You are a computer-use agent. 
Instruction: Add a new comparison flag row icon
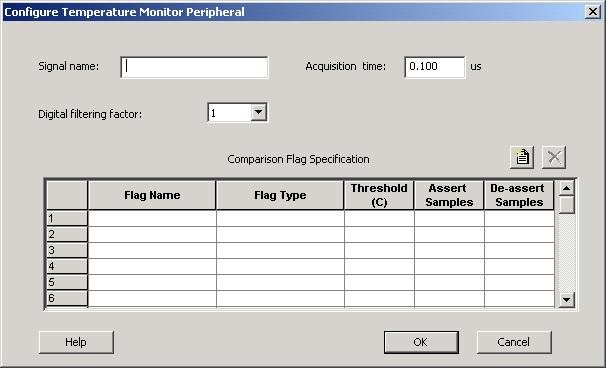(x=522, y=157)
